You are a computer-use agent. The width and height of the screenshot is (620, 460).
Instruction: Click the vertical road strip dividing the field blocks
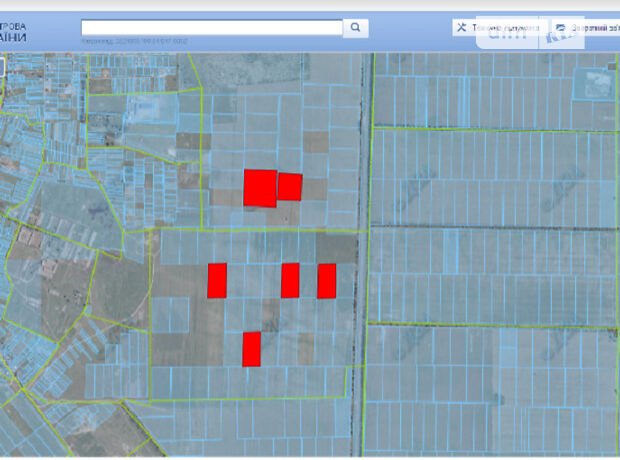click(x=365, y=250)
